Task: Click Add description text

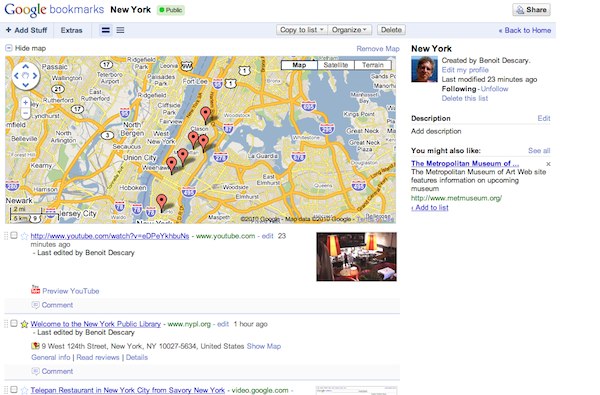Action: 436,131
